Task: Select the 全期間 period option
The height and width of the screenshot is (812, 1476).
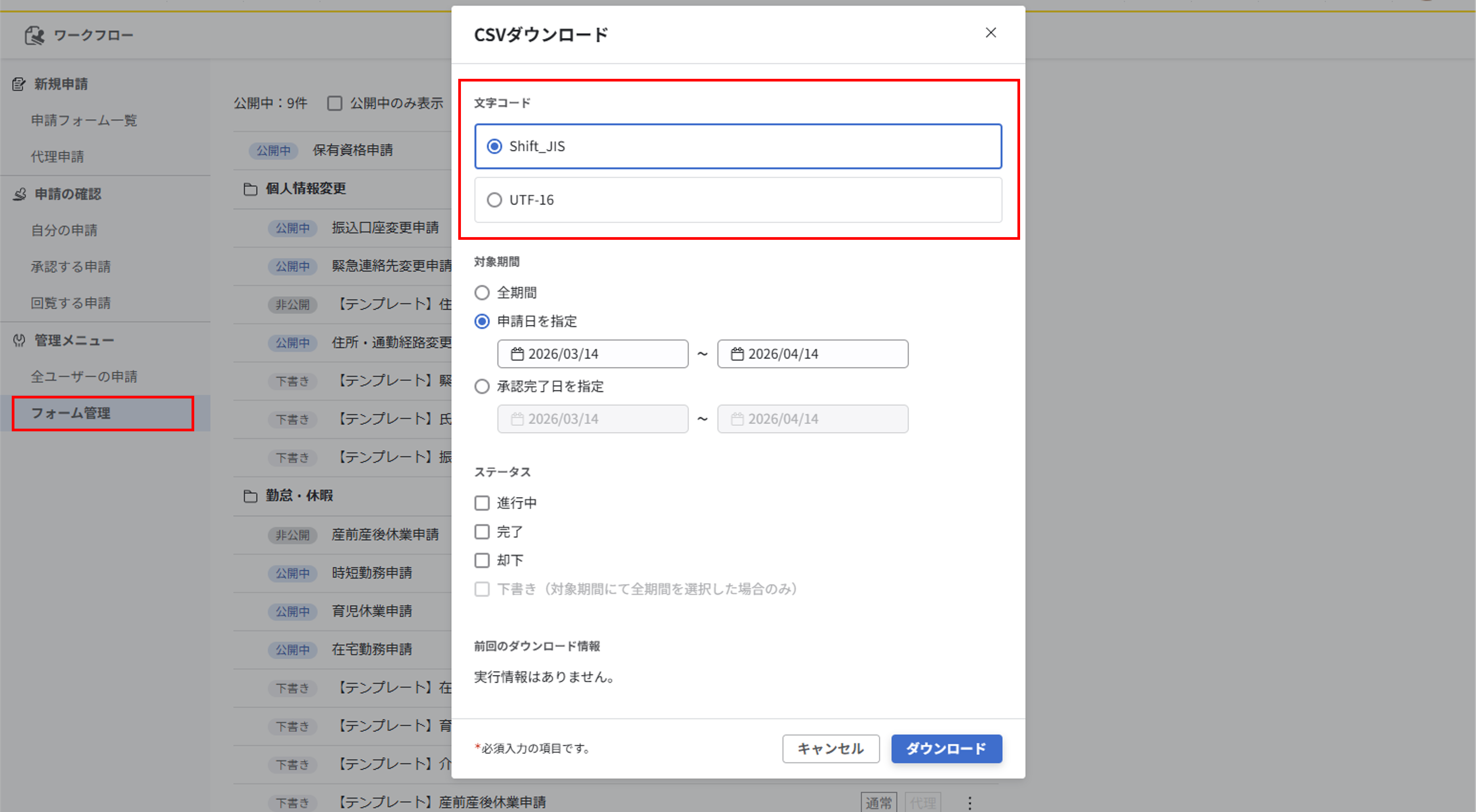Action: 482,292
